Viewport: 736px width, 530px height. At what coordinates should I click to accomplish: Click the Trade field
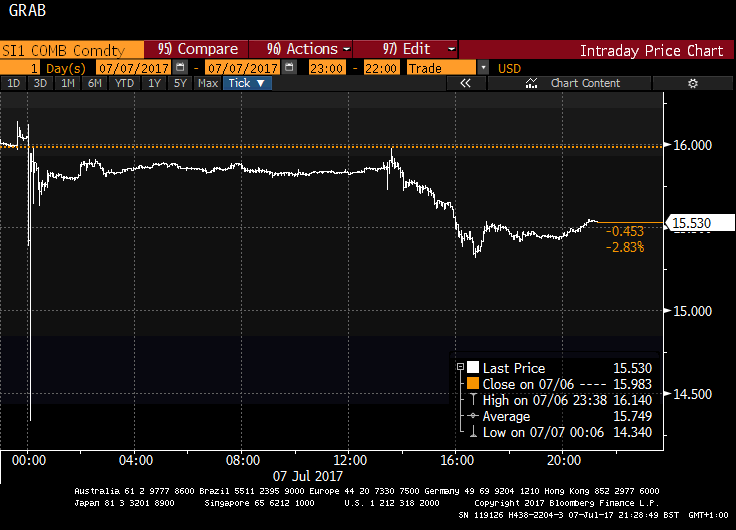pyautogui.click(x=442, y=68)
